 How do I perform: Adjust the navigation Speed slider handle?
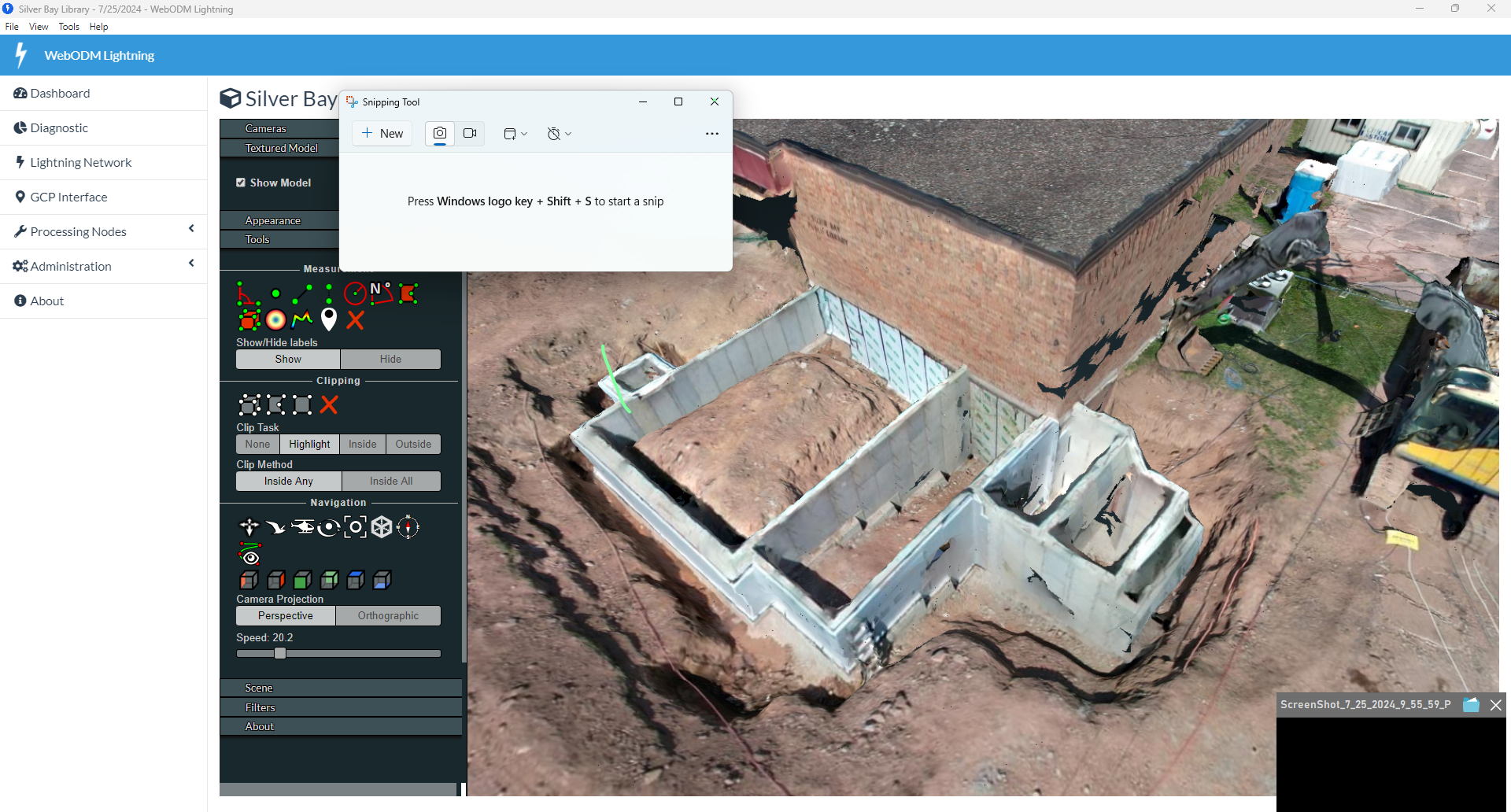point(280,653)
